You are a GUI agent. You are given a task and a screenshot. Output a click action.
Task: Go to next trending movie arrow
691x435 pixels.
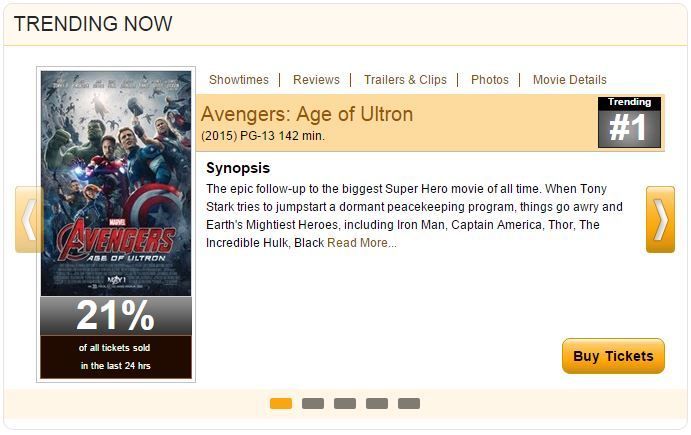660,219
